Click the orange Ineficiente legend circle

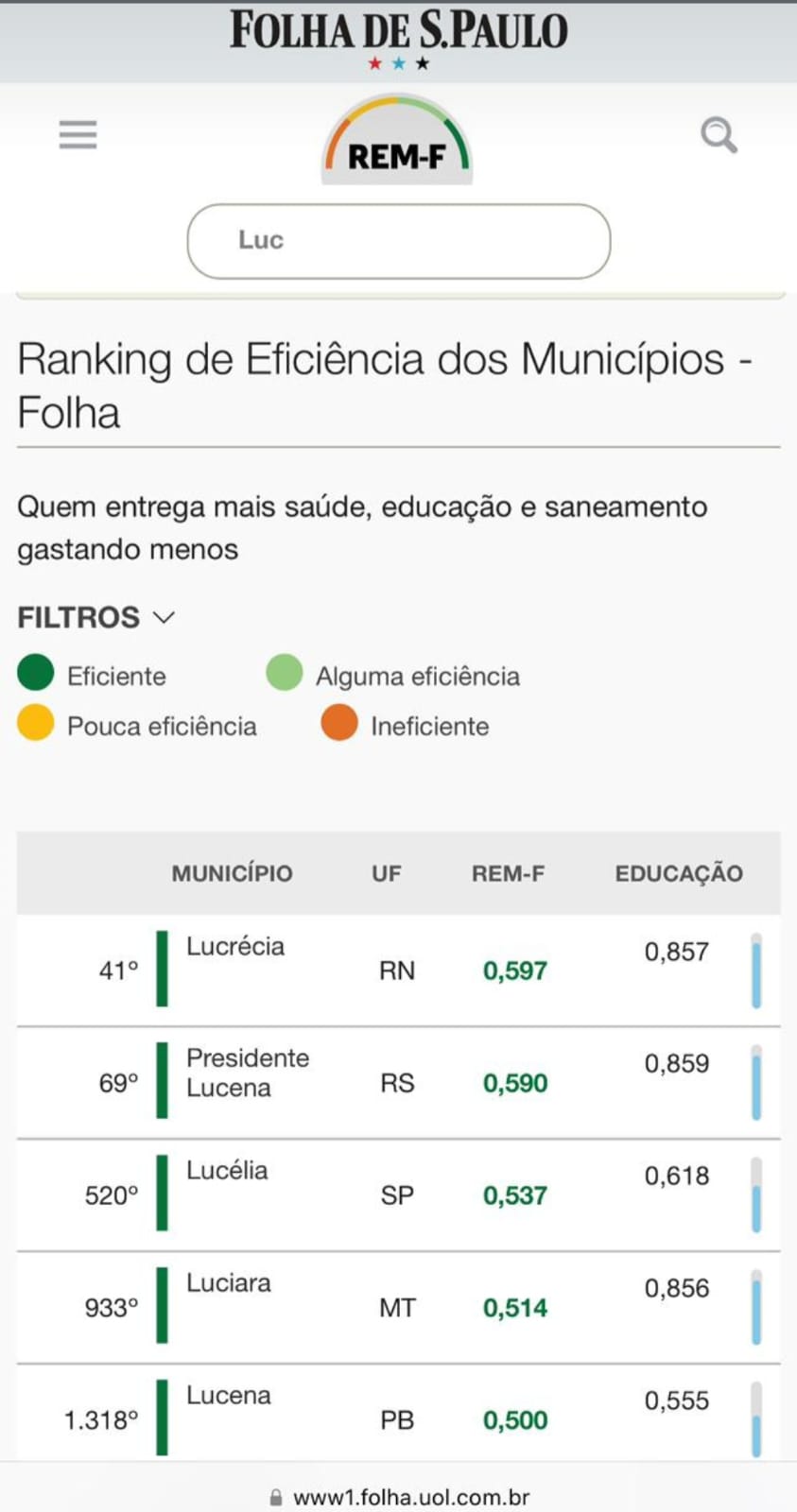click(339, 723)
